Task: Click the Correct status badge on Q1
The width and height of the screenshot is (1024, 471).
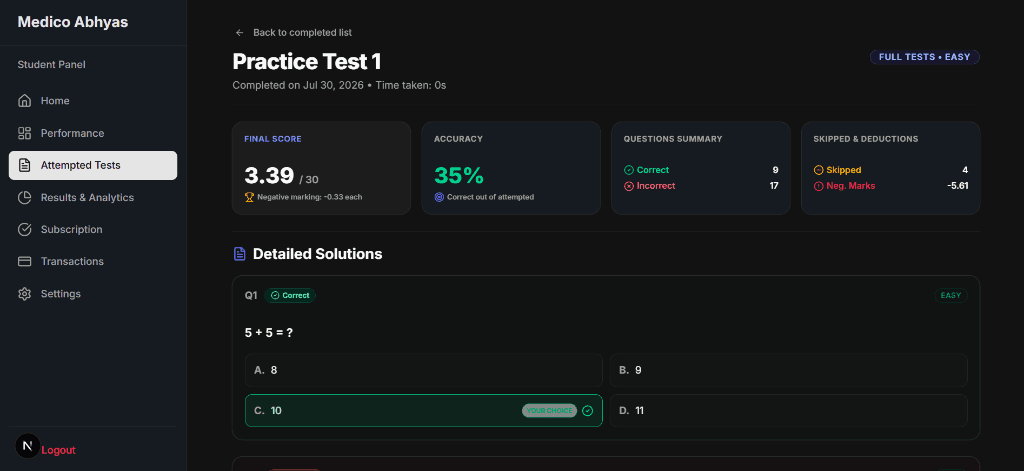Action: tap(290, 295)
